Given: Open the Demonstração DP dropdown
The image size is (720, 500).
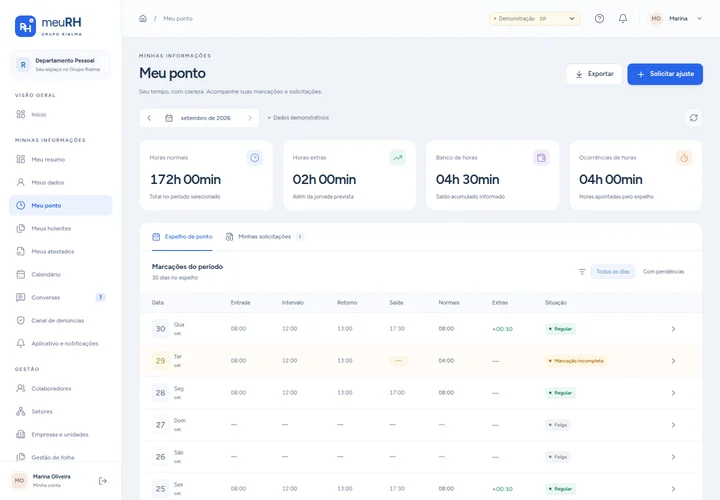Looking at the screenshot, I should tap(534, 19).
